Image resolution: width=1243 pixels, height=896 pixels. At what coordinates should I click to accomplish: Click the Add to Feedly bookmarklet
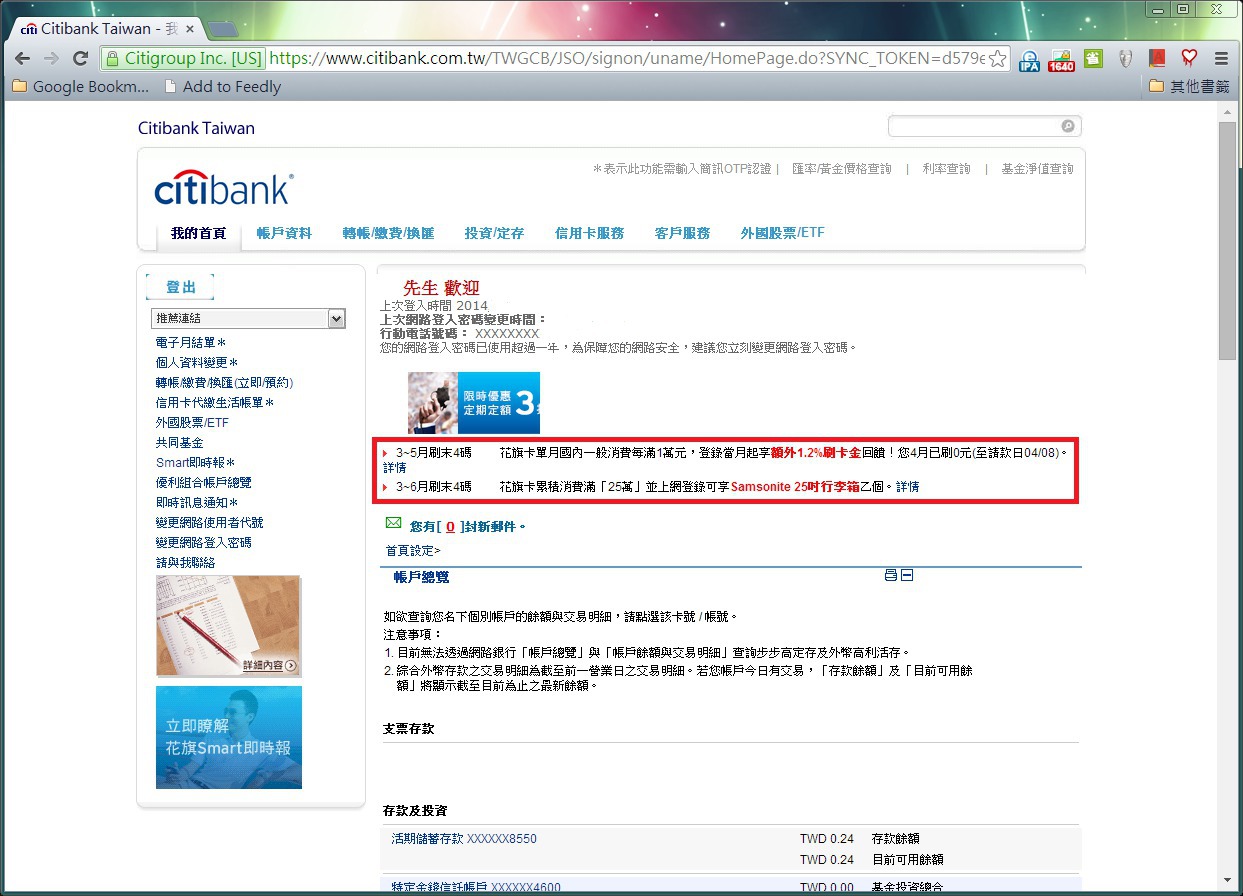[x=222, y=87]
